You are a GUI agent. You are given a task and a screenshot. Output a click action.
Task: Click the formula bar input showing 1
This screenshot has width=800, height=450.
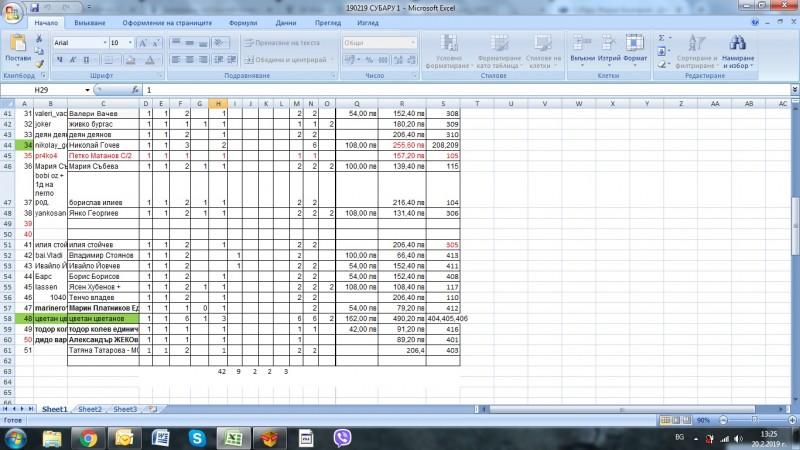pyautogui.click(x=467, y=90)
